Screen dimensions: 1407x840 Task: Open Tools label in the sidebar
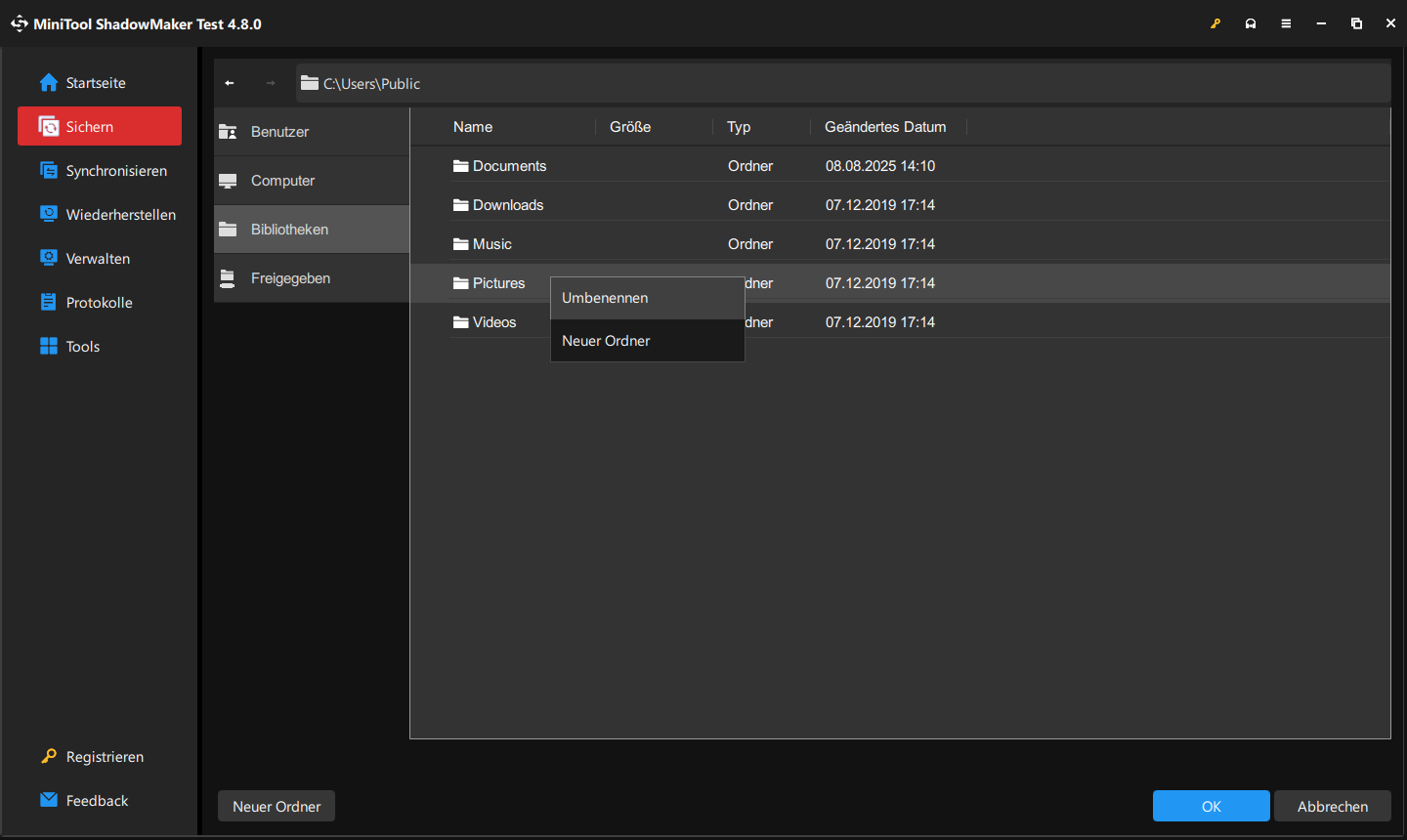(83, 347)
